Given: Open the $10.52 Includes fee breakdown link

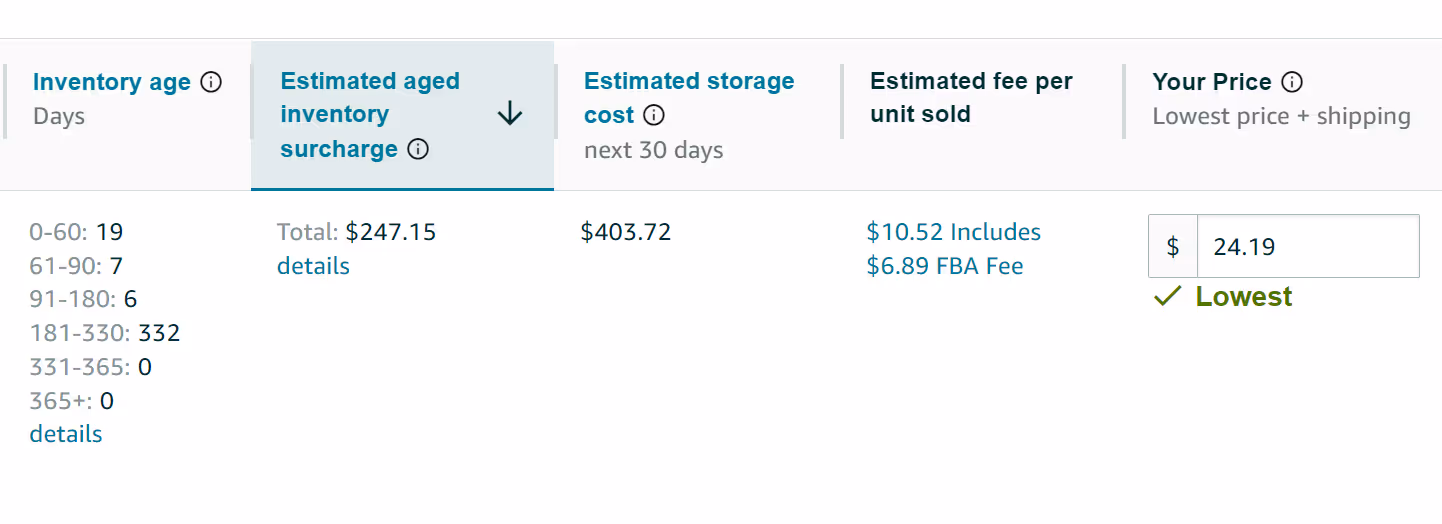Looking at the screenshot, I should pos(953,232).
